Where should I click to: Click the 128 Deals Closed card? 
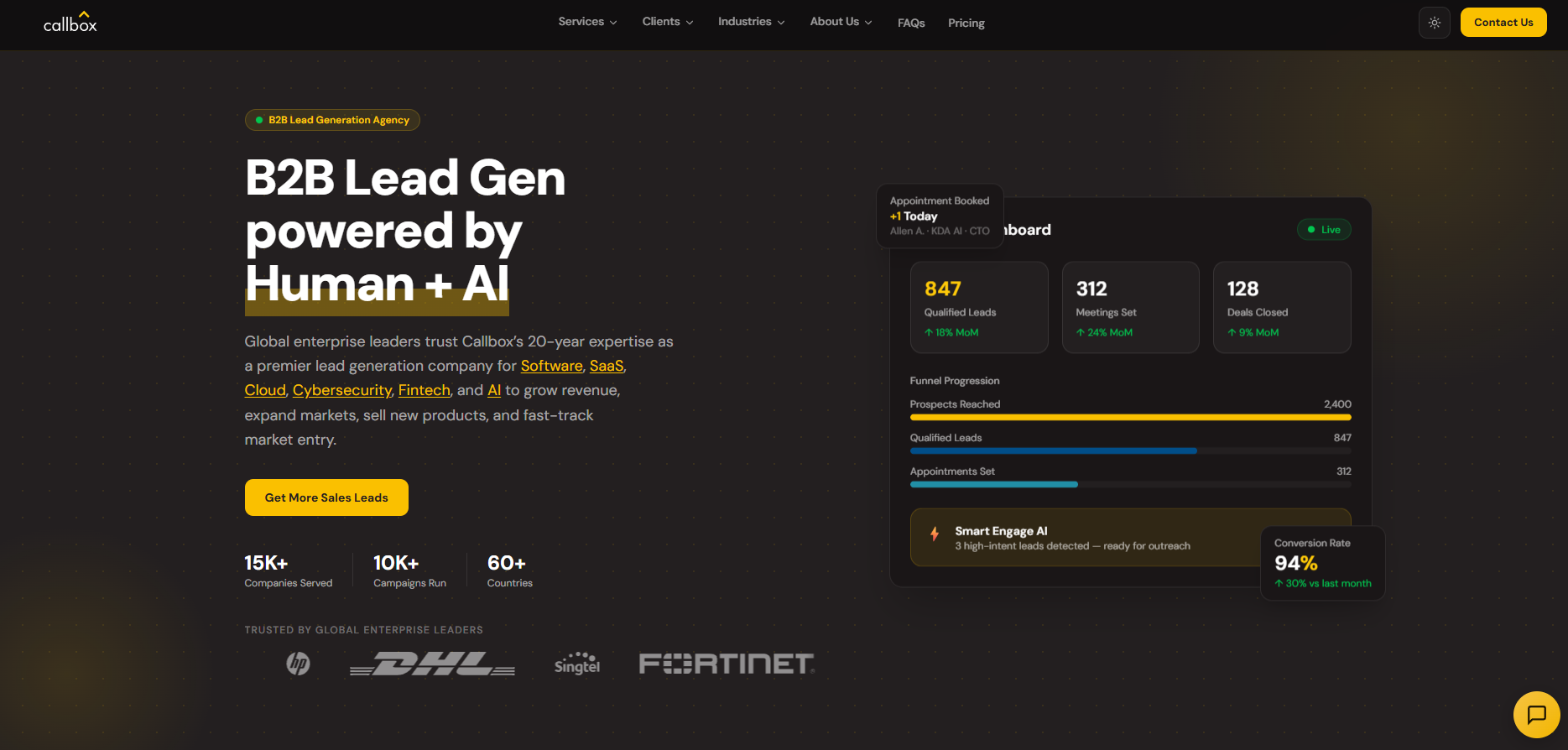click(1282, 307)
